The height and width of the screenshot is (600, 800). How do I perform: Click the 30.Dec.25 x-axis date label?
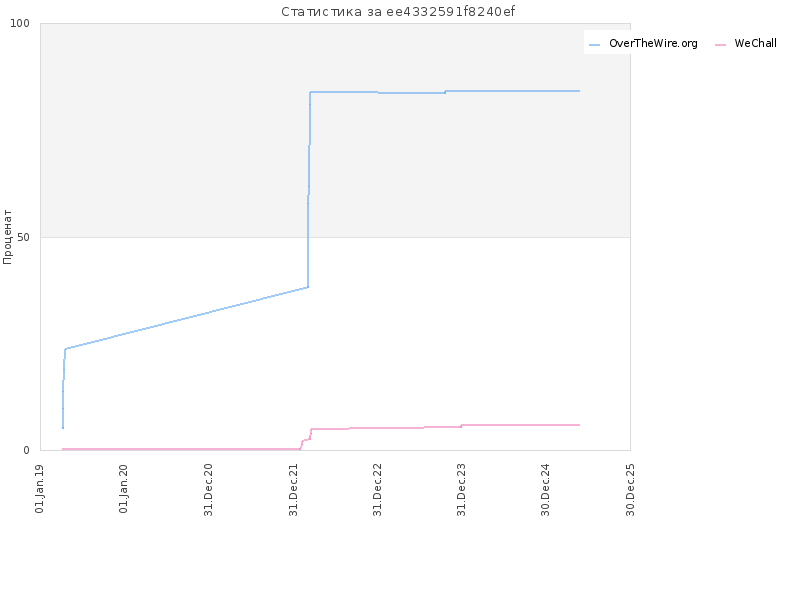point(631,490)
